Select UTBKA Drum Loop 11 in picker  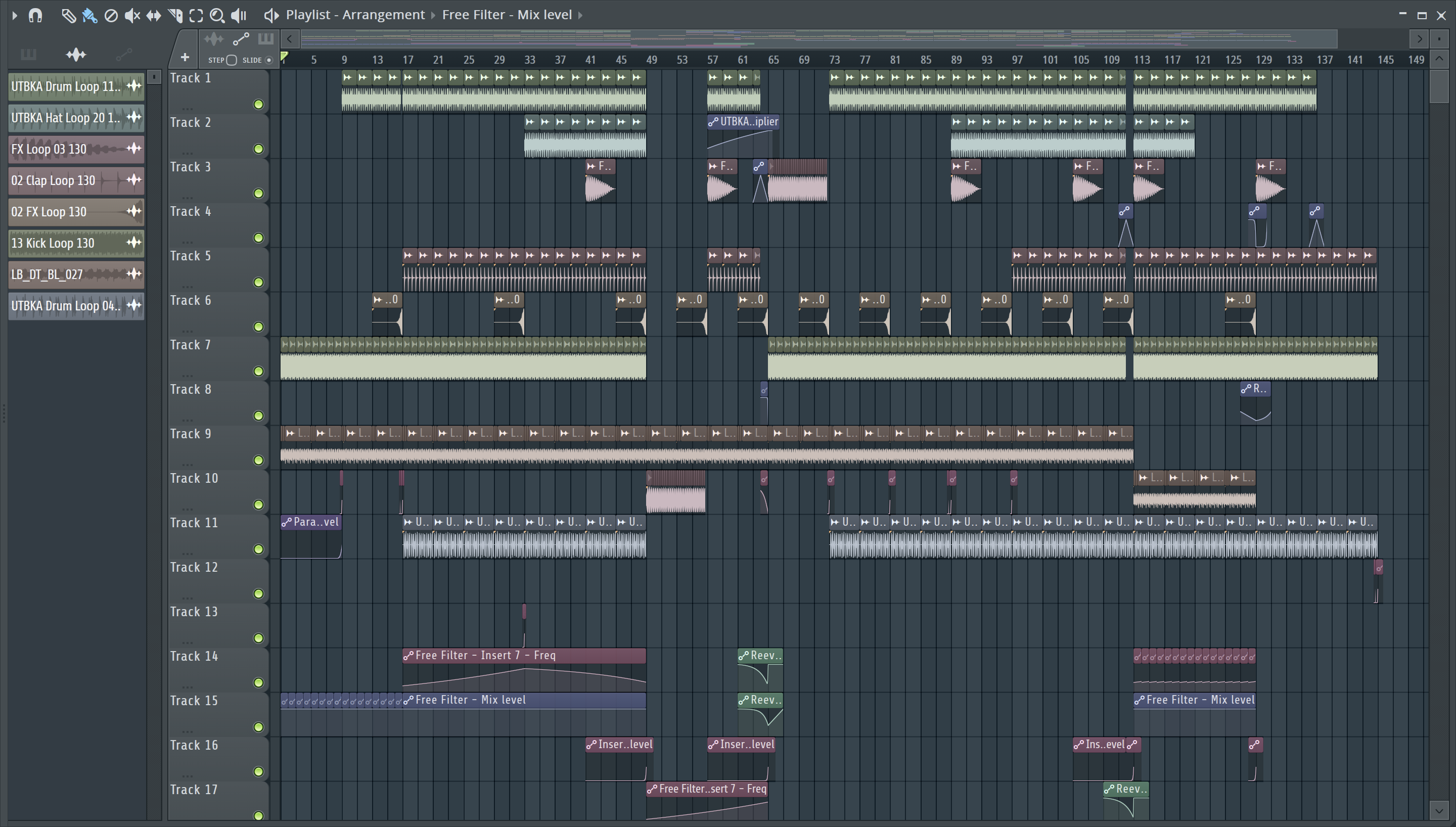click(x=76, y=86)
